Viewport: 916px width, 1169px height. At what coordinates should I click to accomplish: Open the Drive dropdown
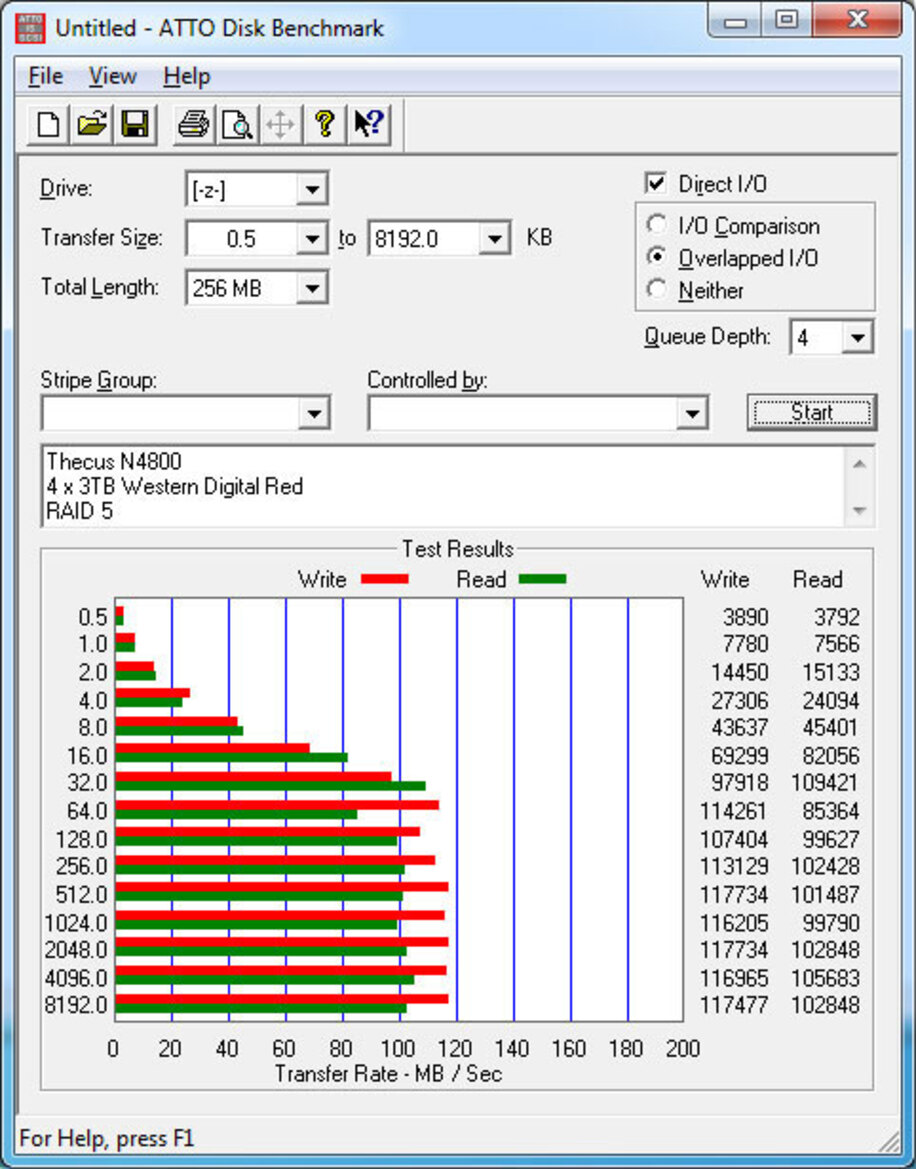coord(312,189)
